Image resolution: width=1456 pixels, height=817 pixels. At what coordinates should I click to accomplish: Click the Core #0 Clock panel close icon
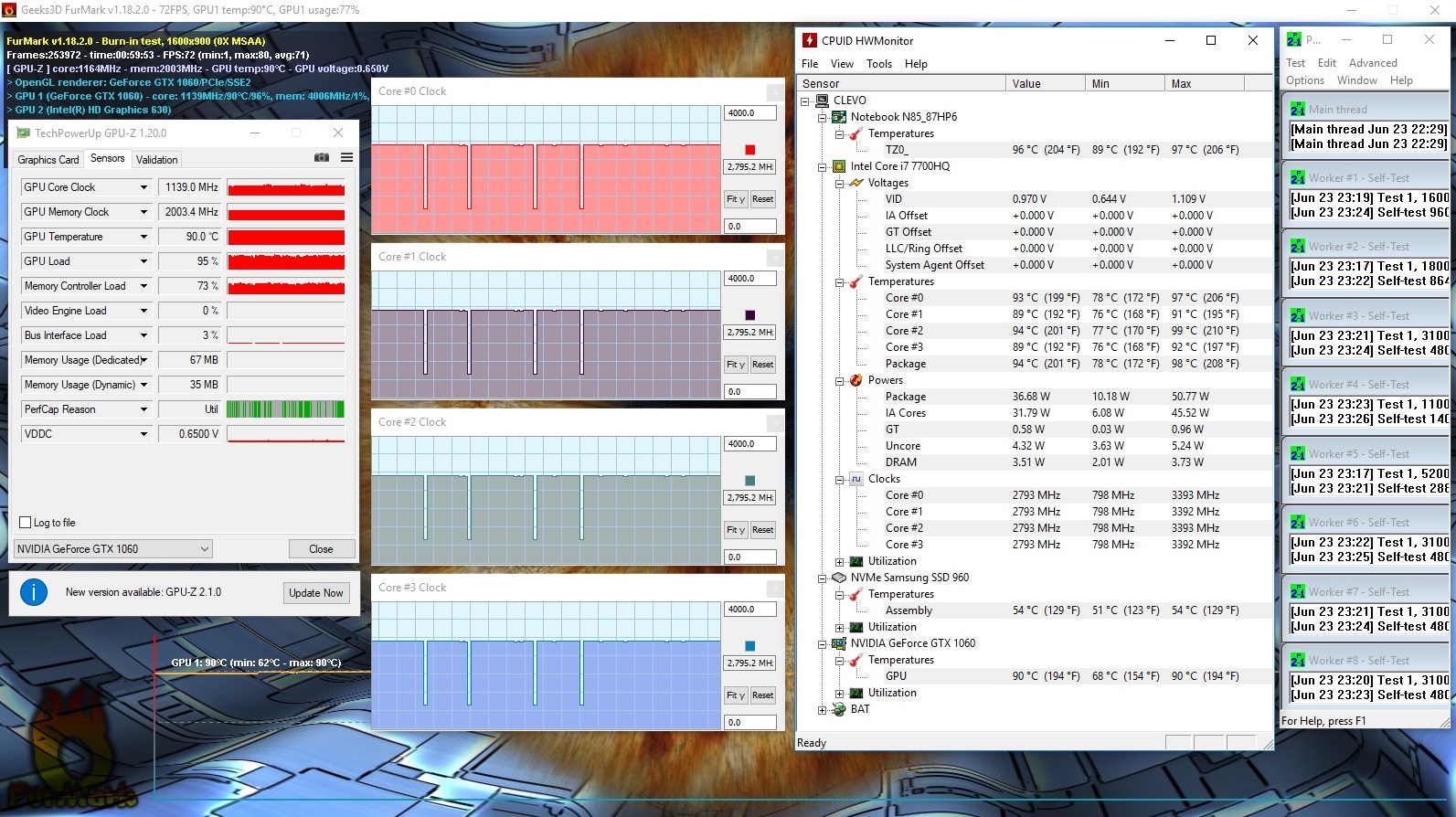coord(774,91)
